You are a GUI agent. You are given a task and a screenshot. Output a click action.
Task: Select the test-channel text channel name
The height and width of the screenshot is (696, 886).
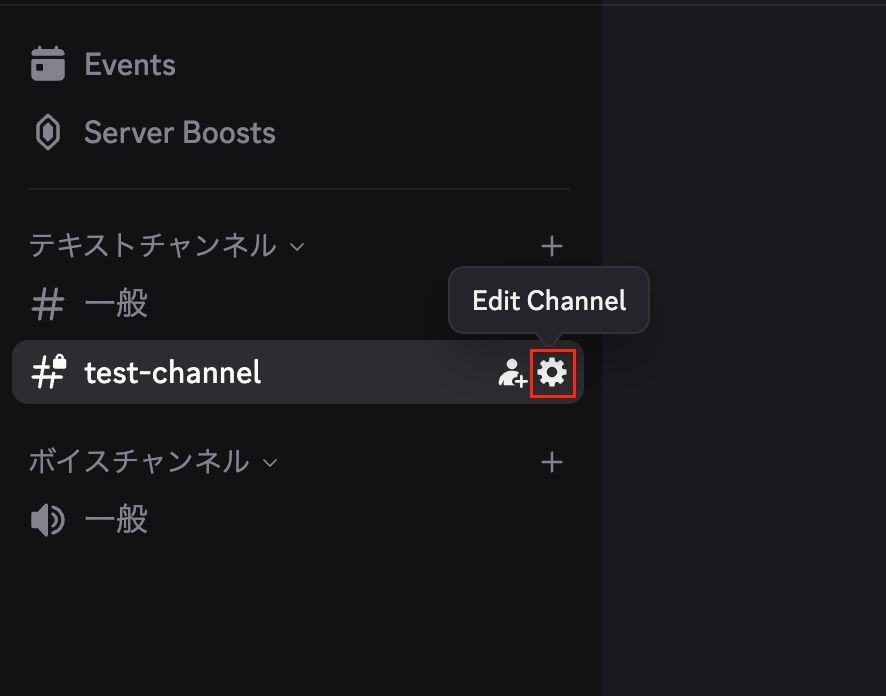click(173, 372)
